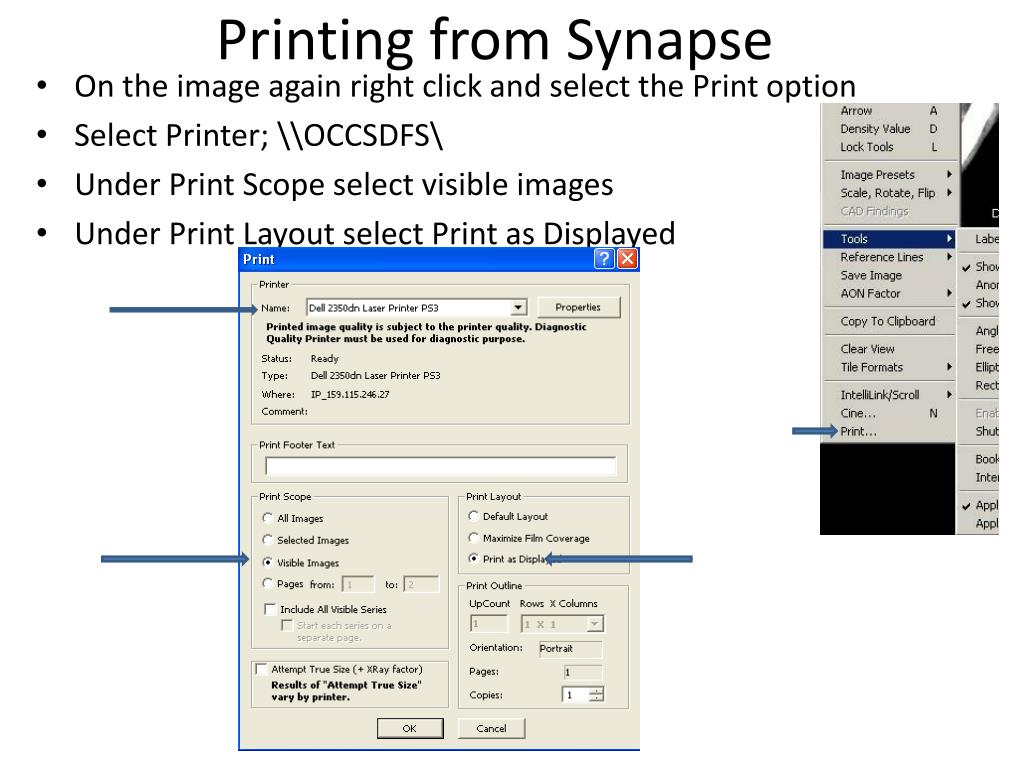Select Print as Displayed radio button
Image resolution: width=1024 pixels, height=768 pixels.
click(x=473, y=558)
